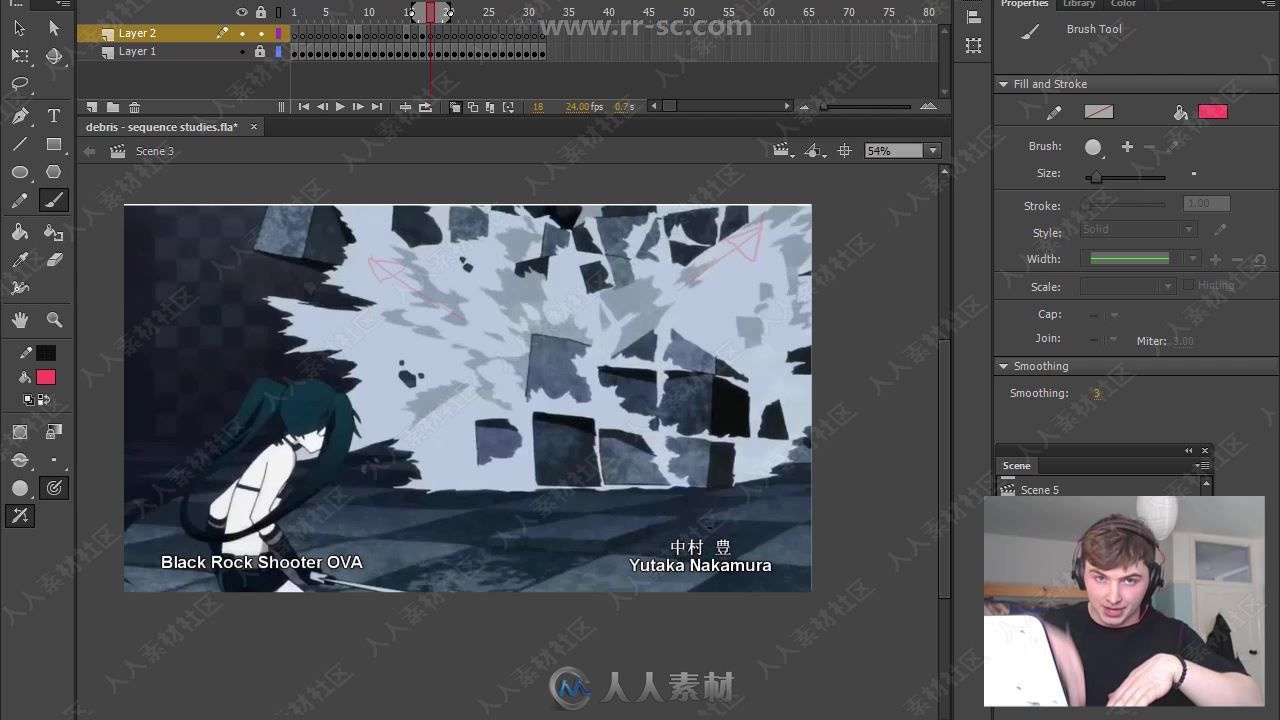Open the Edit Scene dropdown

point(783,151)
